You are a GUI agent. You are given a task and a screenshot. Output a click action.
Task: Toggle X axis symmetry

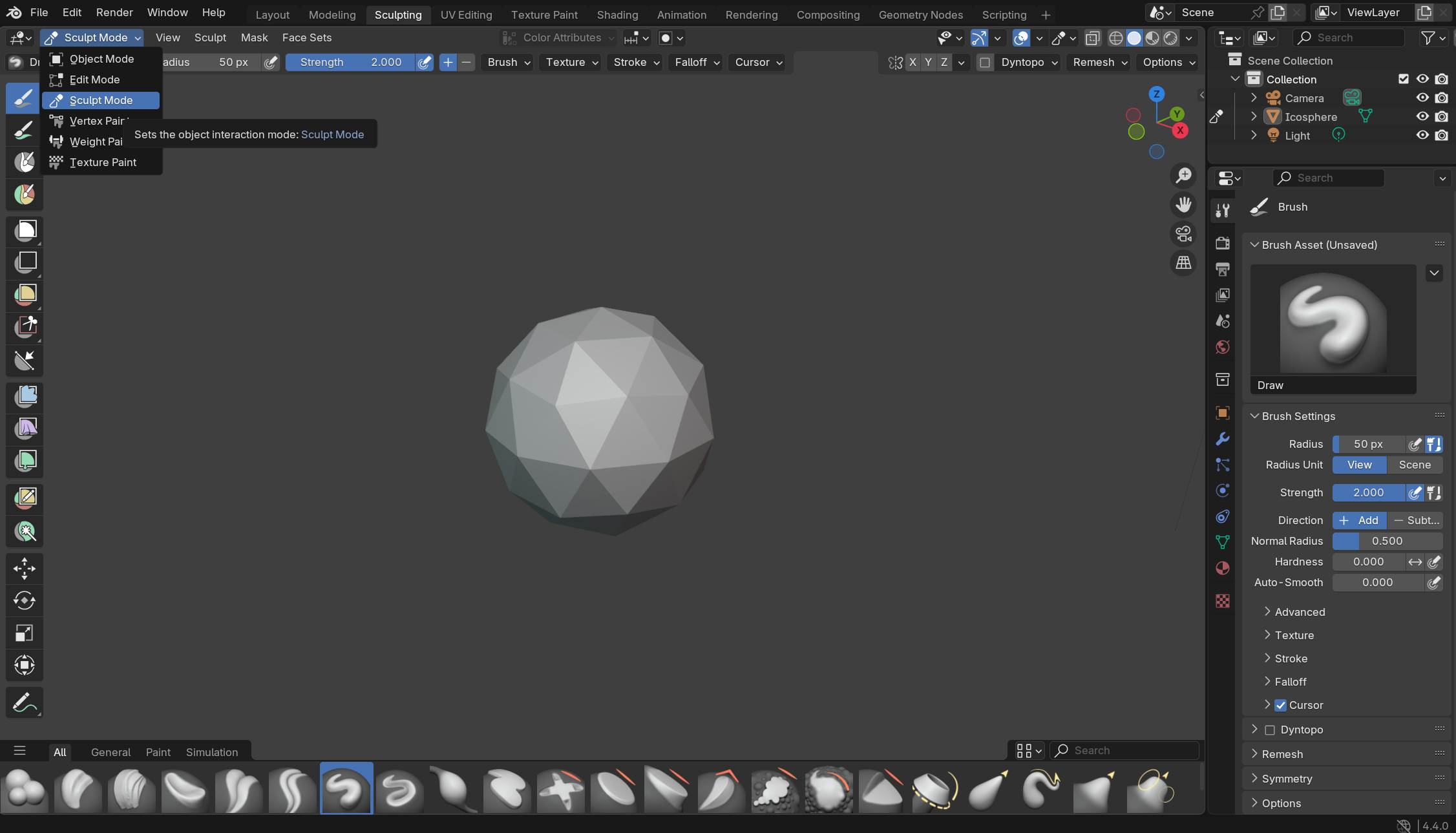click(x=912, y=63)
